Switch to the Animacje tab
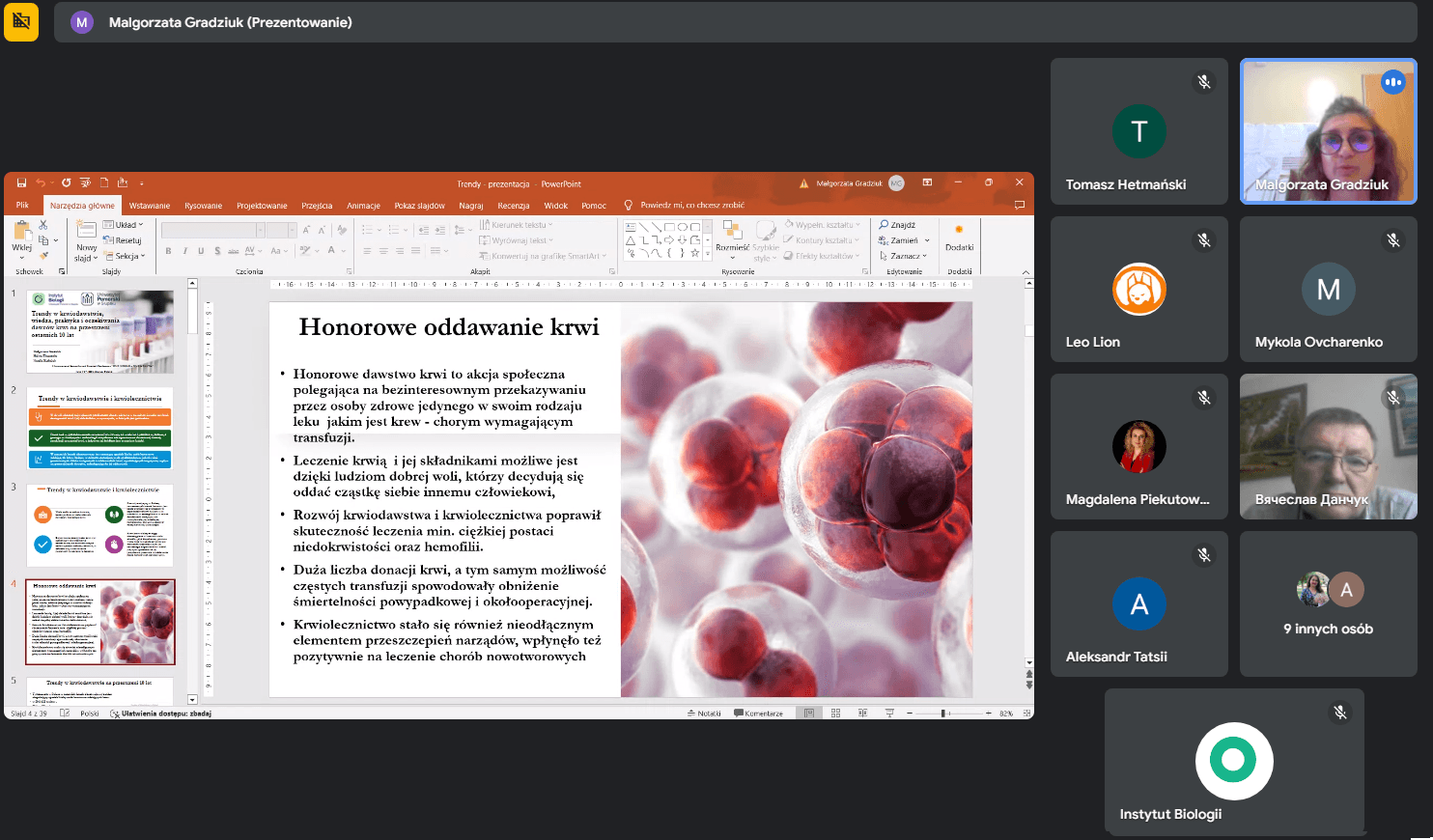1433x840 pixels. pos(363,206)
